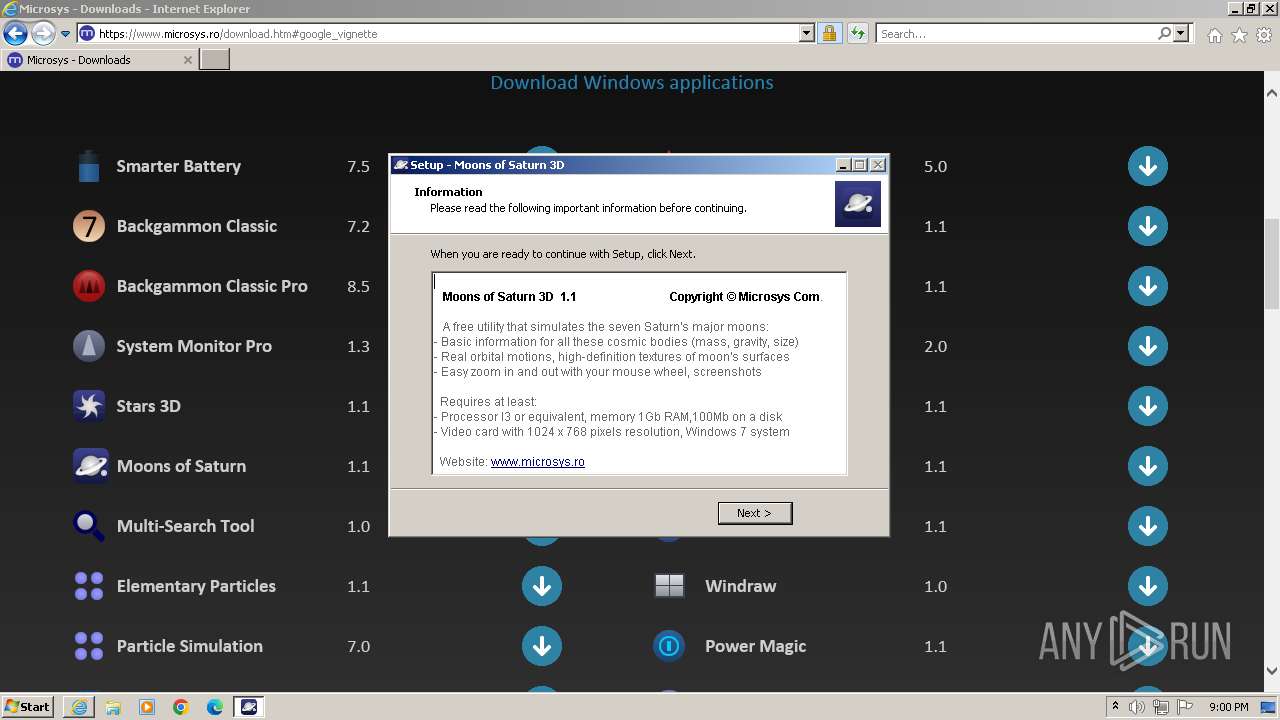Image resolution: width=1280 pixels, height=720 pixels.
Task: Show hidden system tray icons
Action: 1115,707
